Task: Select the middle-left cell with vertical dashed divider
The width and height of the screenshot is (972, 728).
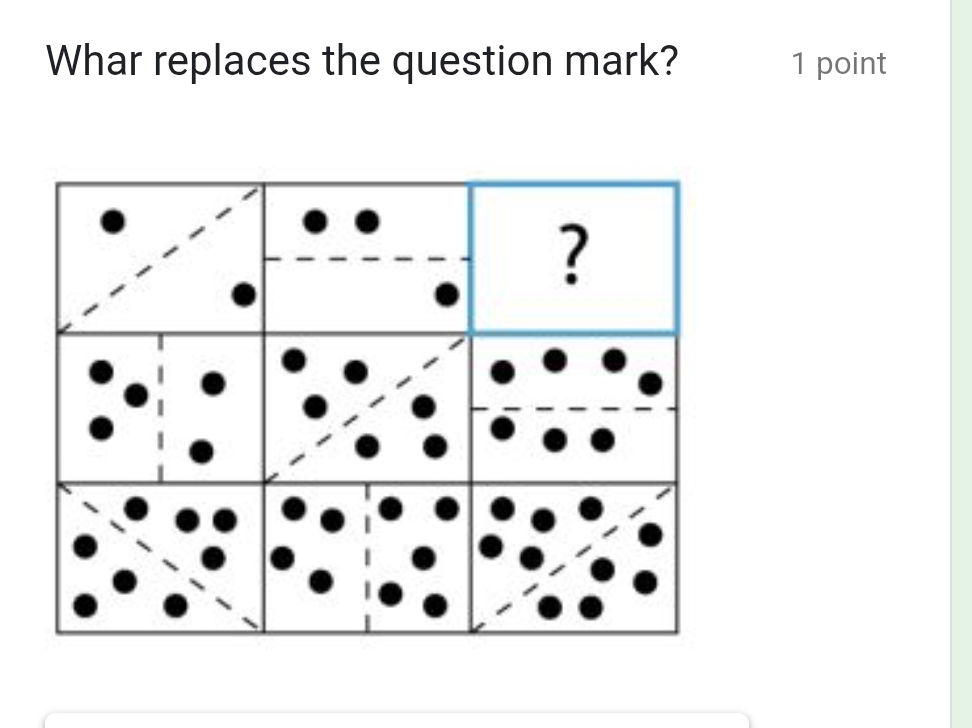Action: tap(160, 407)
